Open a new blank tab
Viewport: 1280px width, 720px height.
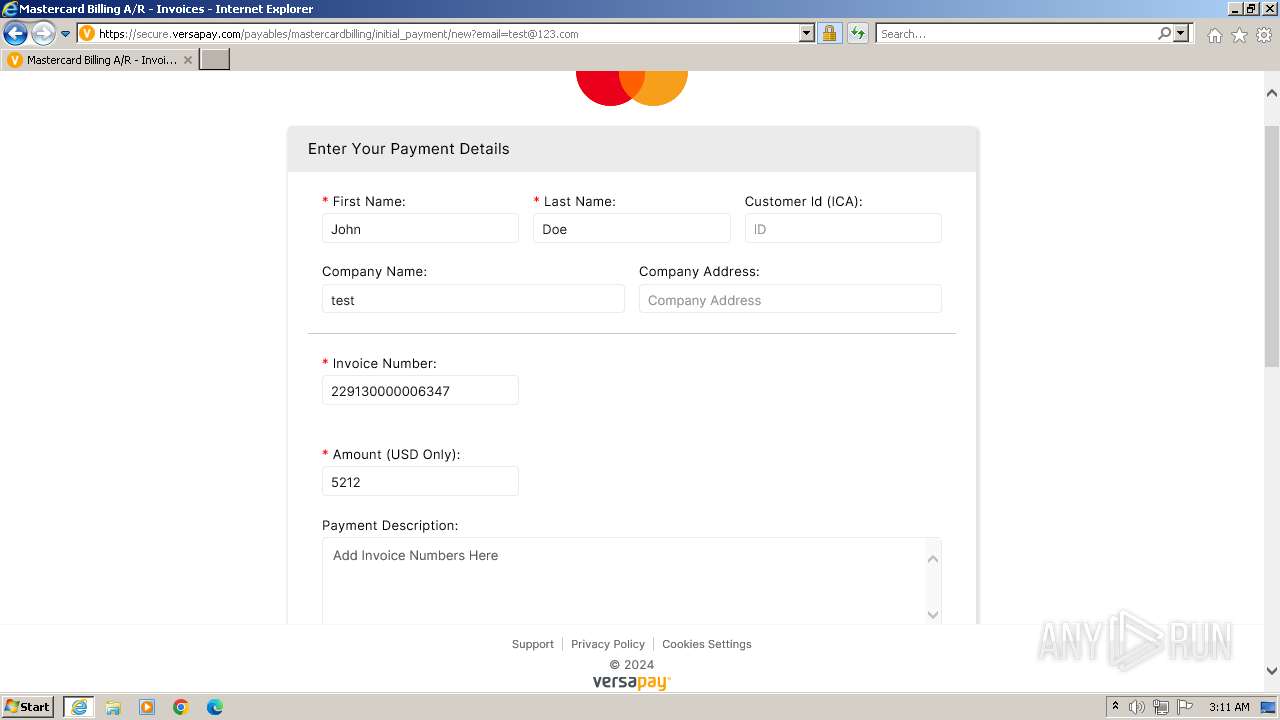click(215, 60)
